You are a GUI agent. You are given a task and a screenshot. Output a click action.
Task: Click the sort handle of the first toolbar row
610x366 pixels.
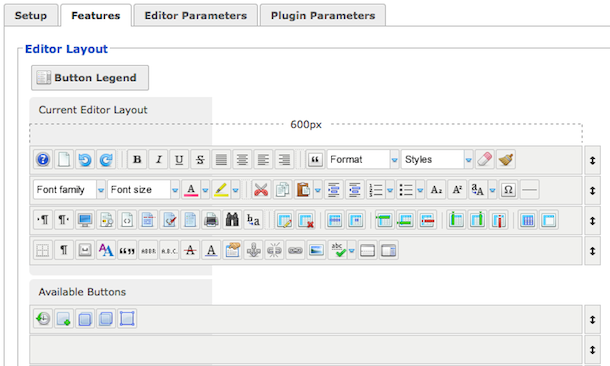592,160
